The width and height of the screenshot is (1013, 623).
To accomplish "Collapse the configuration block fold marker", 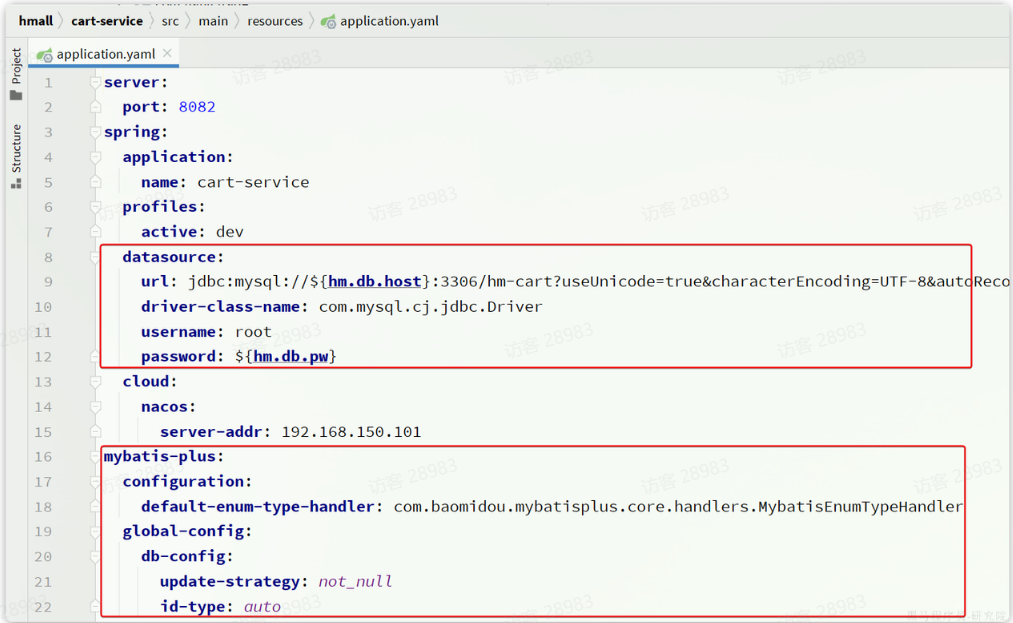I will pyautogui.click(x=96, y=482).
